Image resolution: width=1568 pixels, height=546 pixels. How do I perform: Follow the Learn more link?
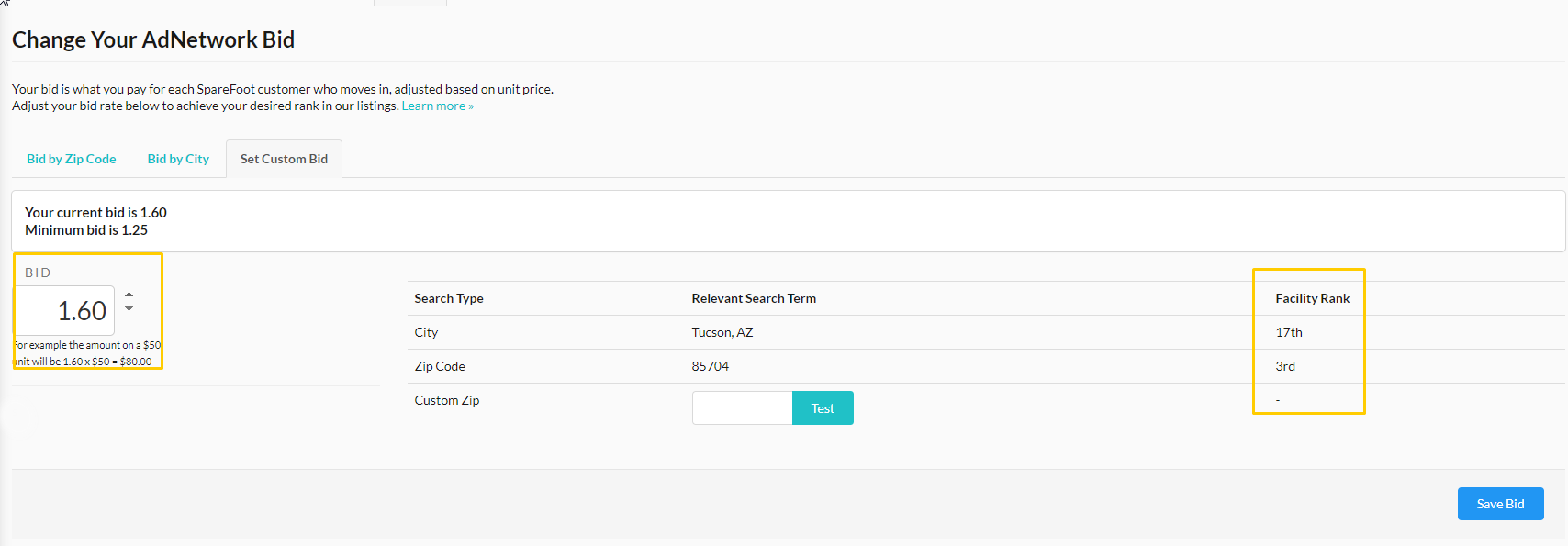(437, 106)
